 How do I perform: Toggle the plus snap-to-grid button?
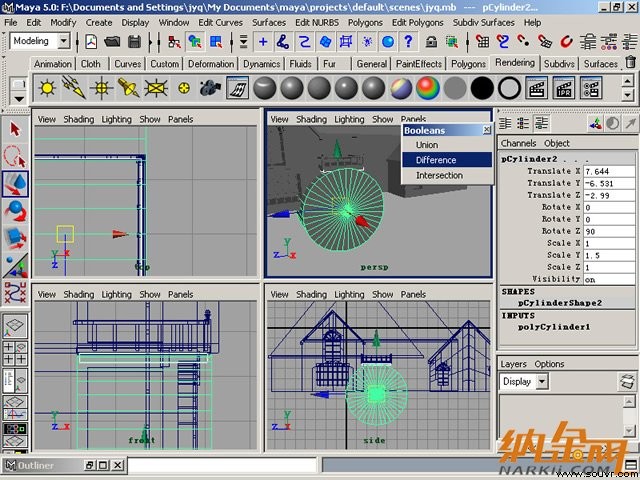coord(263,42)
